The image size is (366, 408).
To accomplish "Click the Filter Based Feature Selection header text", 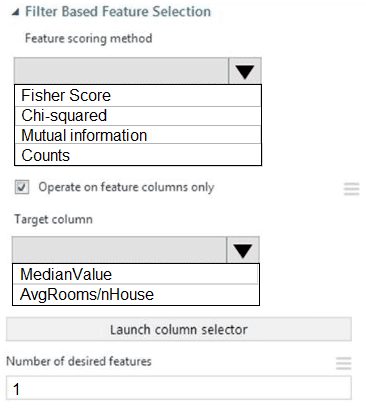I will point(118,12).
